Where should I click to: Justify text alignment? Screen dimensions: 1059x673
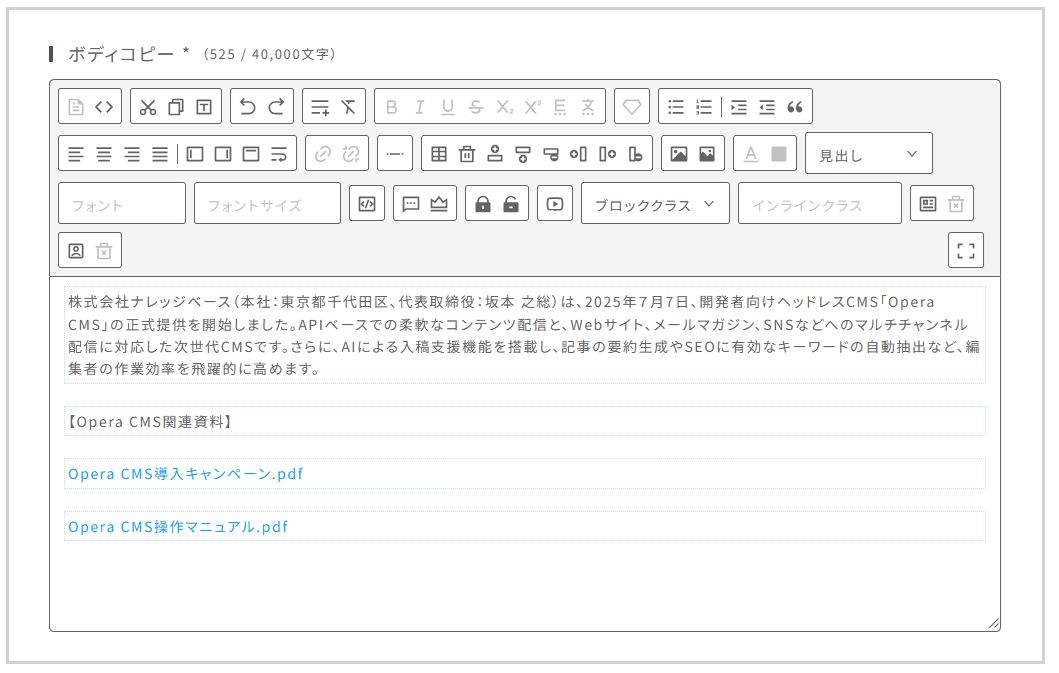(160, 154)
